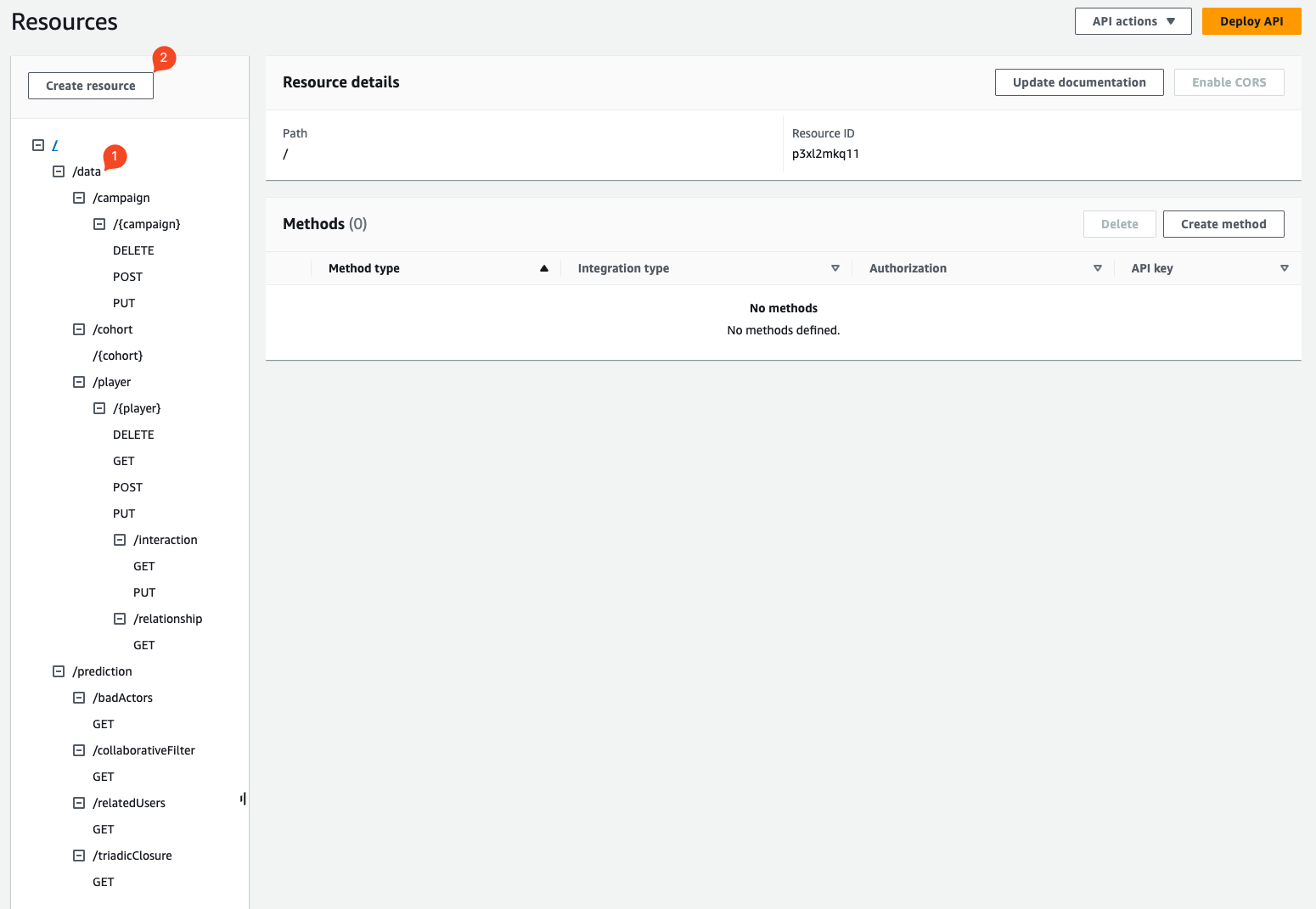Select the /interaction resource
The image size is (1316, 909).
pos(166,540)
